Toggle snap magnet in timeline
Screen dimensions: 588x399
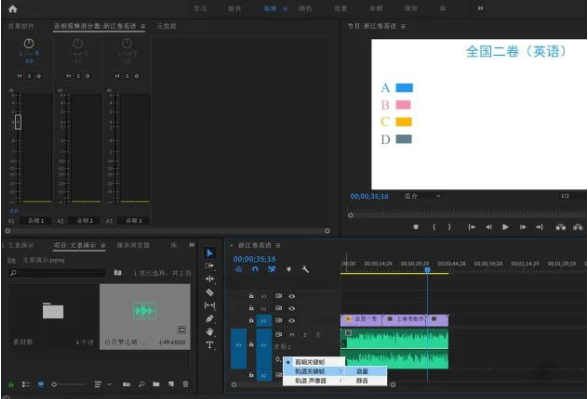[x=255, y=269]
